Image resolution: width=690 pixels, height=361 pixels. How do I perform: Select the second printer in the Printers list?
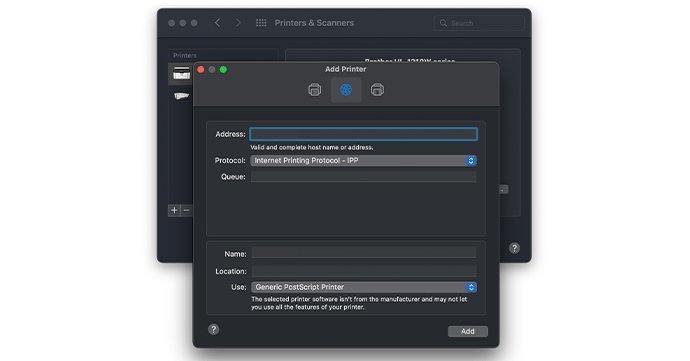181,96
